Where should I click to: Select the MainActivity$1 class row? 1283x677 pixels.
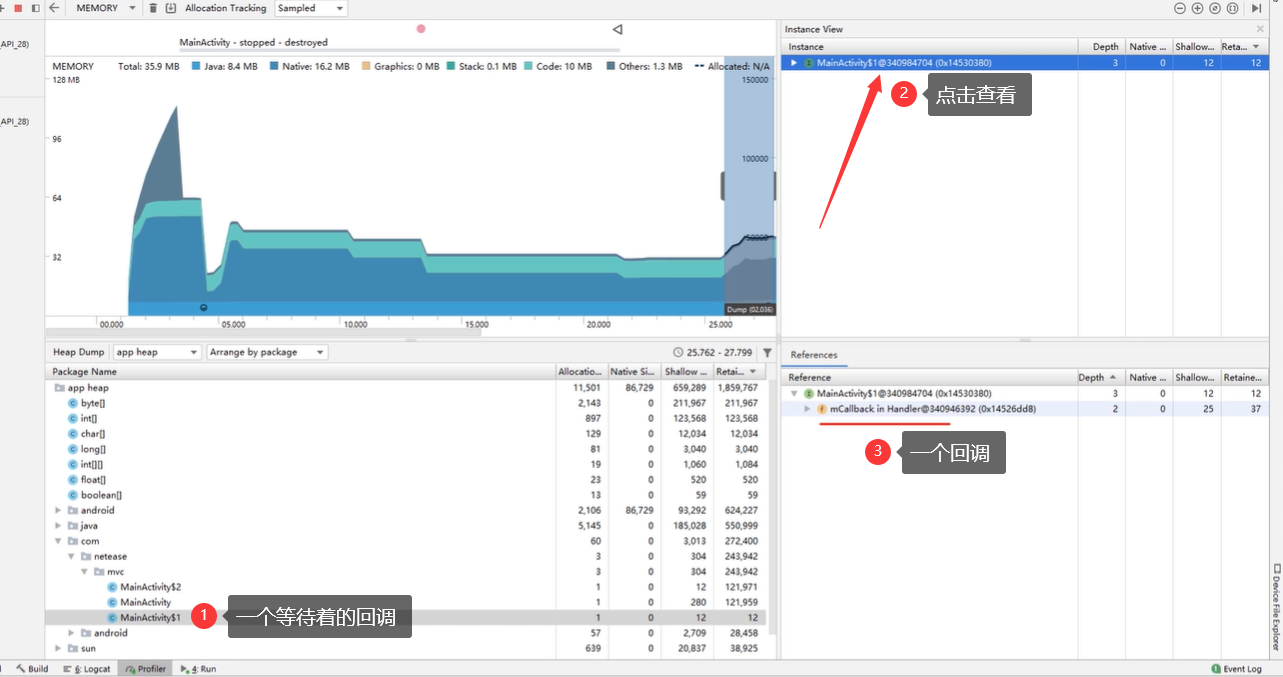[406, 618]
